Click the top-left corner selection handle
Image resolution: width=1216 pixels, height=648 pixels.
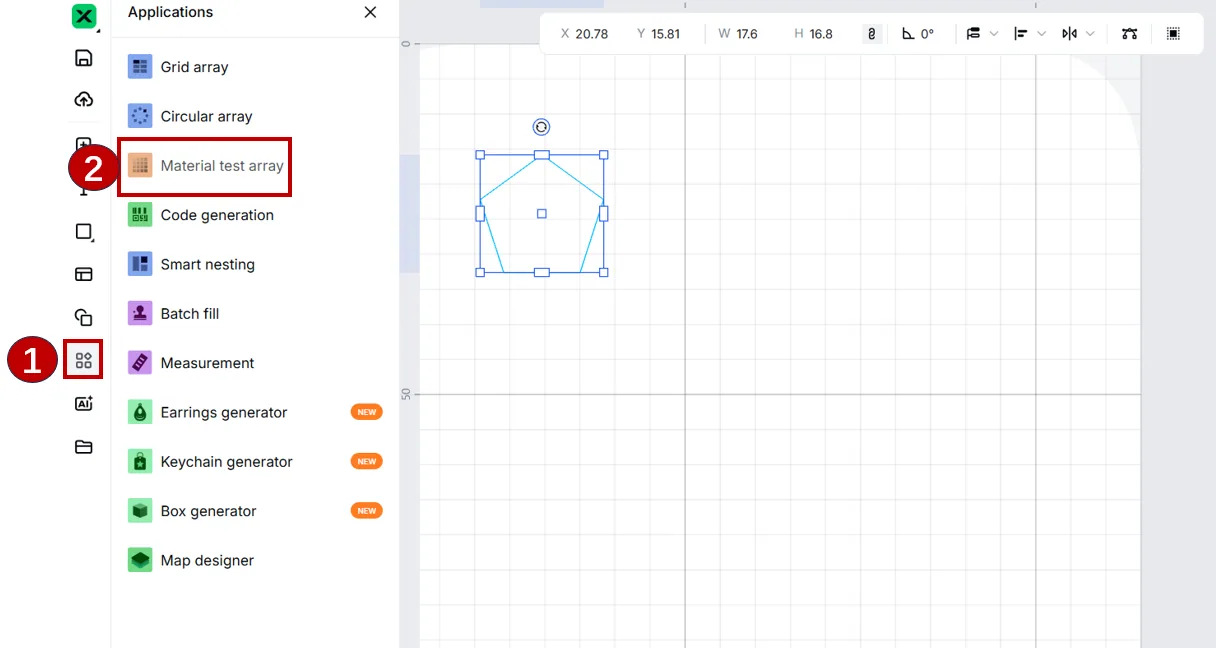coord(480,155)
